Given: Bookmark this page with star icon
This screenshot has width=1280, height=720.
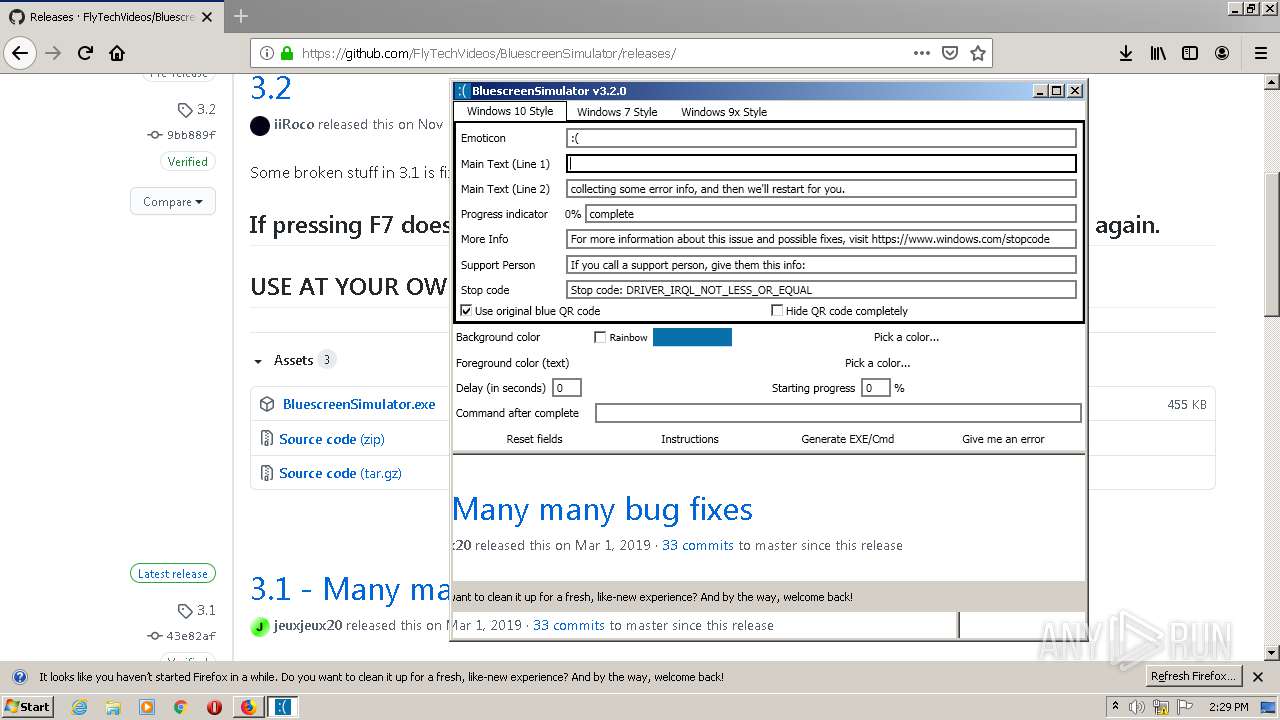Looking at the screenshot, I should pyautogui.click(x=978, y=53).
